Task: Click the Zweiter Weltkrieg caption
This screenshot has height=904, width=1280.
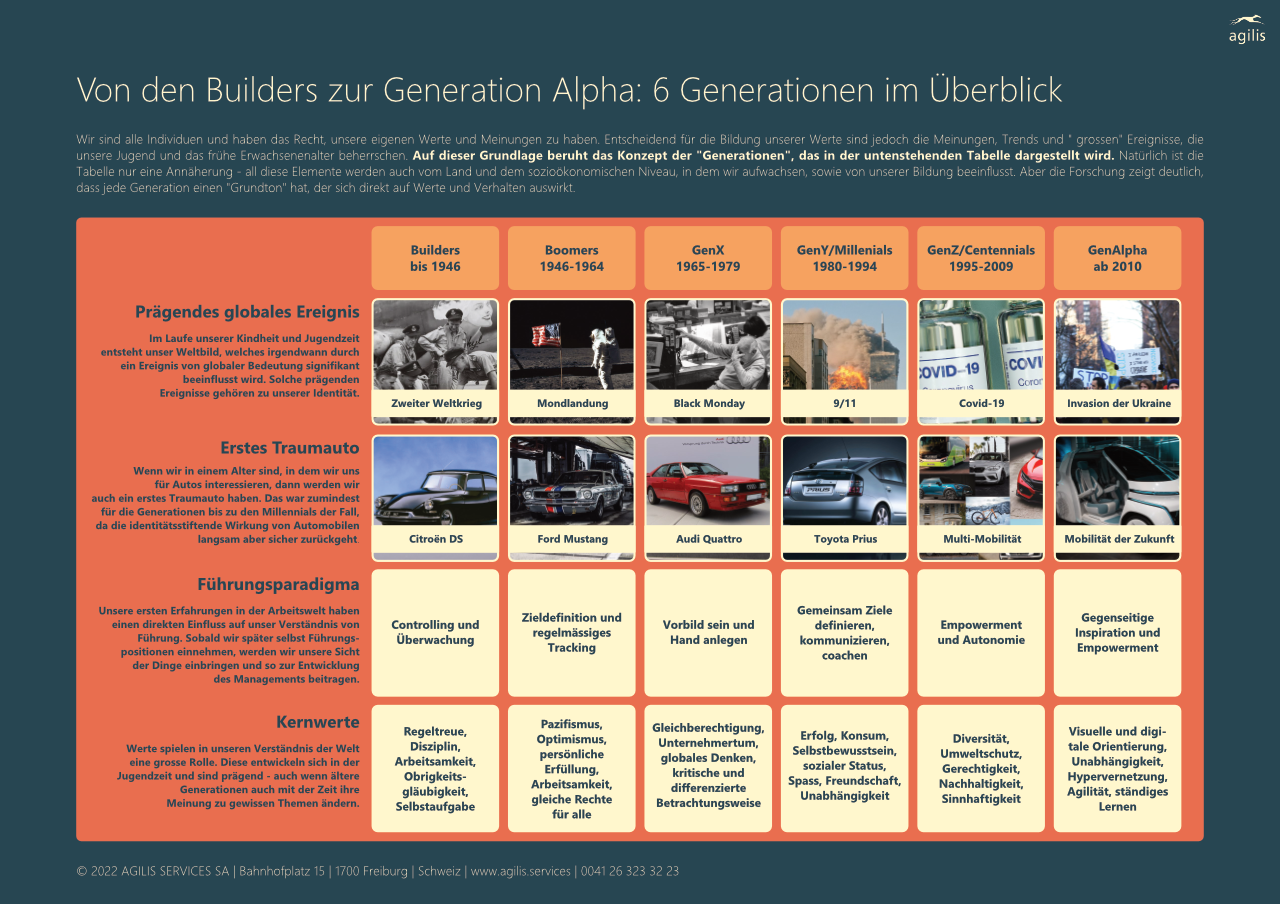Action: point(435,403)
